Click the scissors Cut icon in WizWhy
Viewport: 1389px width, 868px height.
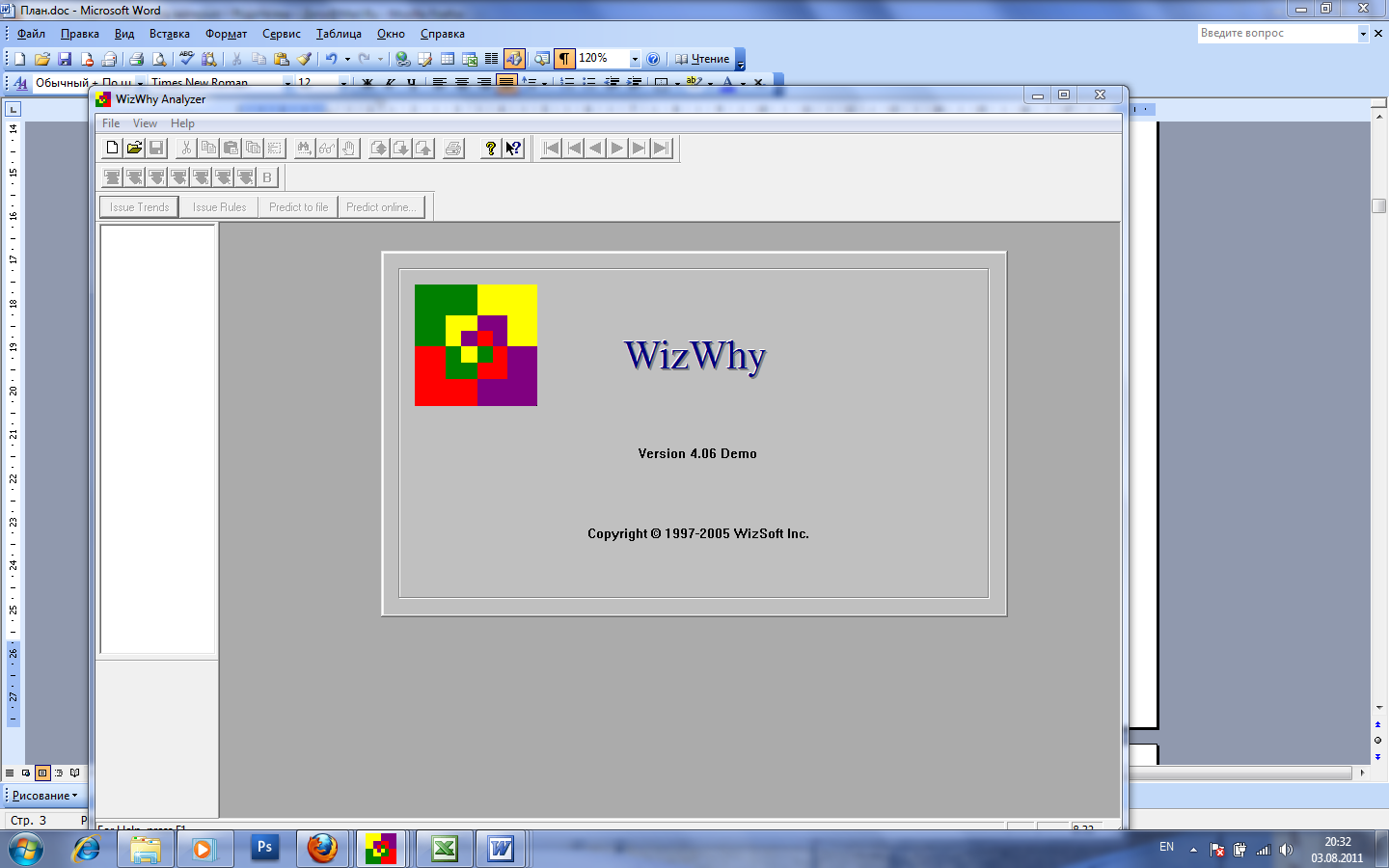click(186, 148)
